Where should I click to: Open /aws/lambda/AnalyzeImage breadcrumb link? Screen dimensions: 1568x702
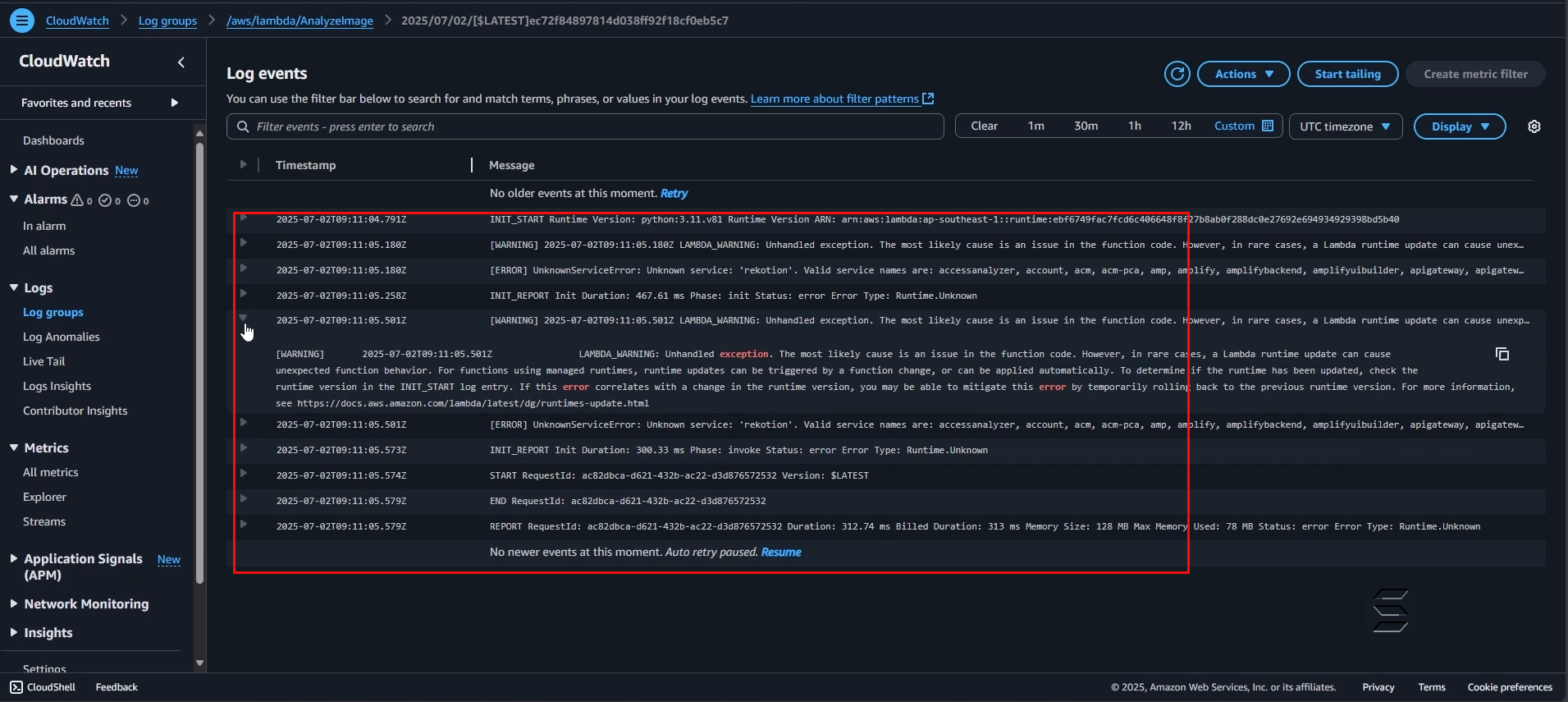pyautogui.click(x=299, y=21)
